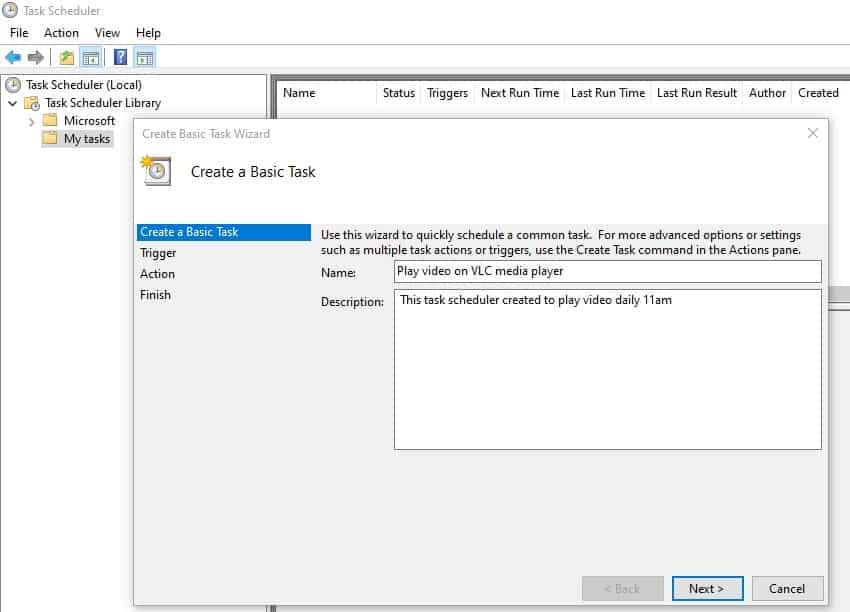850x612 pixels.
Task: Toggle the Show/Hide Console Tree icon
Action: click(x=91, y=57)
